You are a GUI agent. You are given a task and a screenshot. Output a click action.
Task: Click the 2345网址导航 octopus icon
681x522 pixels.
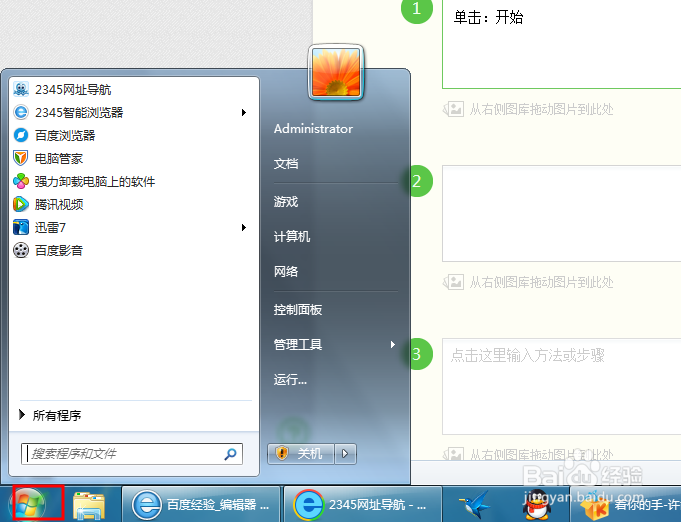coord(21,89)
